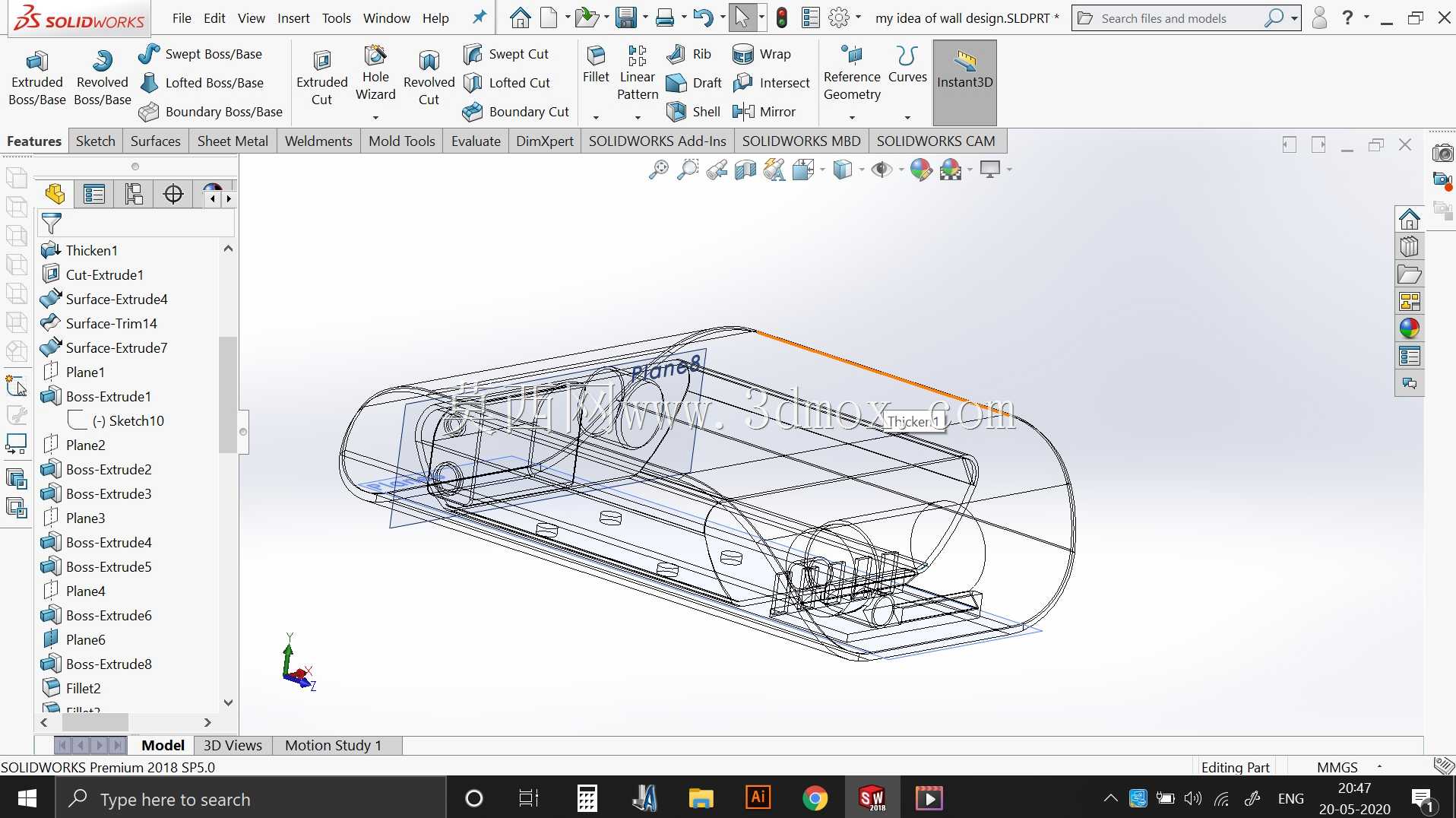Open the DimXpertManager panel tab
1456x818 pixels.
pos(173,195)
